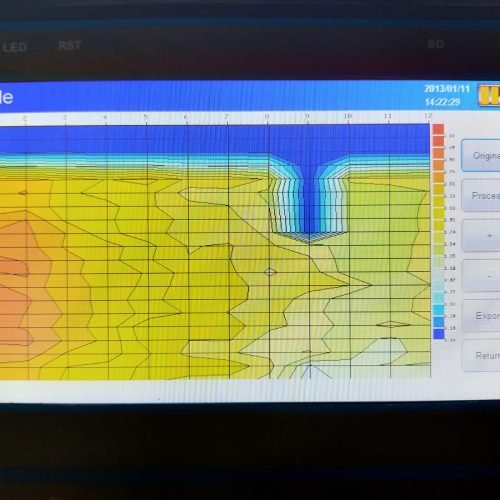This screenshot has height=500, width=500.
Task: Export the contour map
Action: click(481, 316)
